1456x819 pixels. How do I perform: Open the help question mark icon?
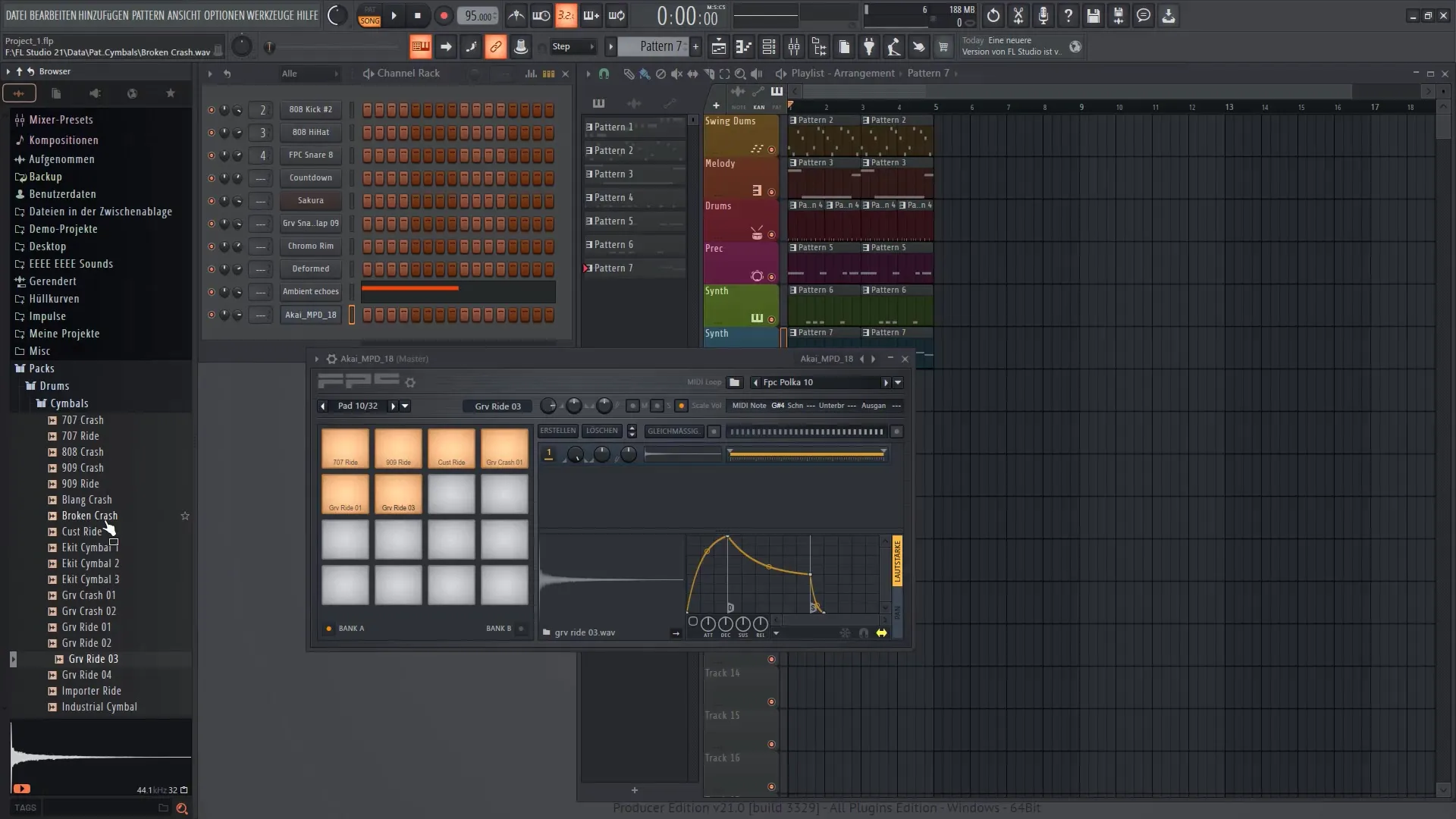(1068, 15)
